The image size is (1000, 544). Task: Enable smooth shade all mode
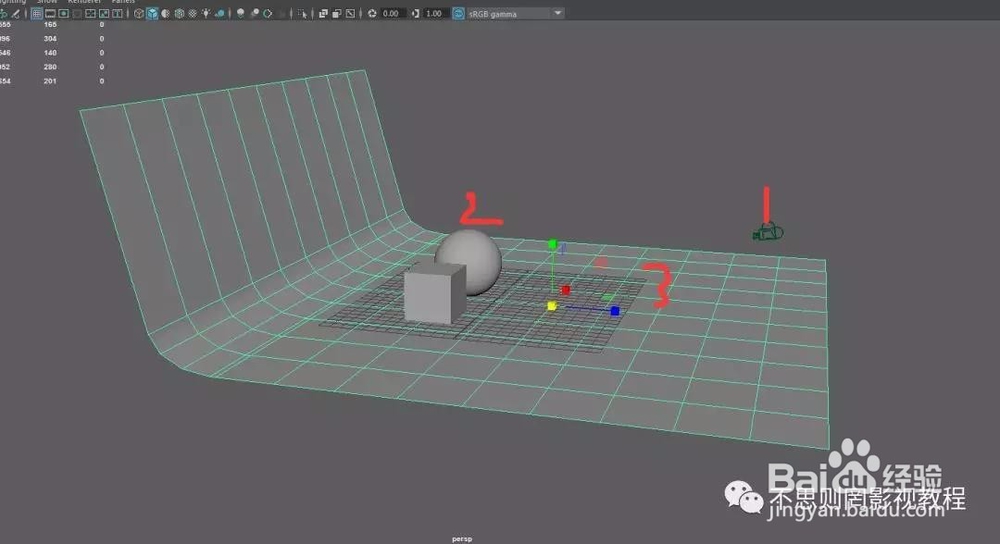pyautogui.click(x=152, y=13)
